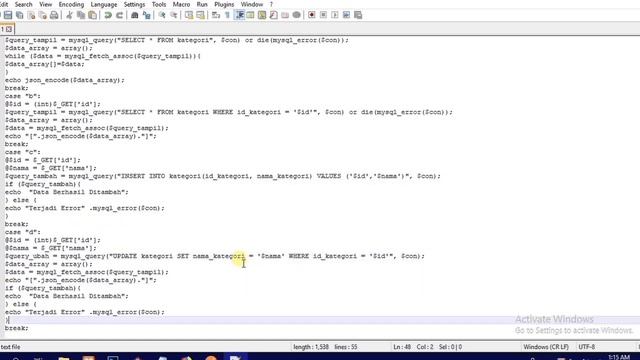The height and width of the screenshot is (360, 640).
Task: Click the 'while ($data = mysql_fetch_assoc' line
Action: (x=102, y=56)
